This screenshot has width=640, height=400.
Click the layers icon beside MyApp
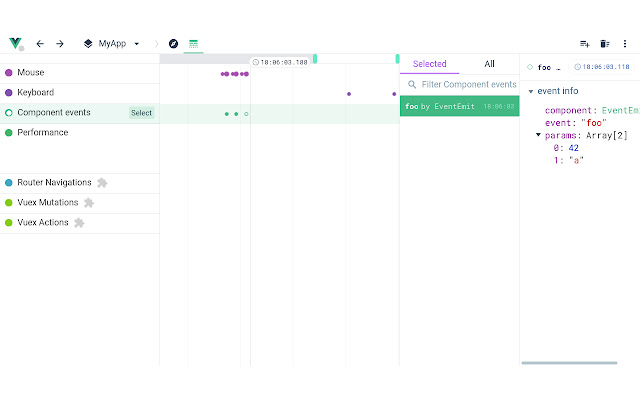click(88, 44)
